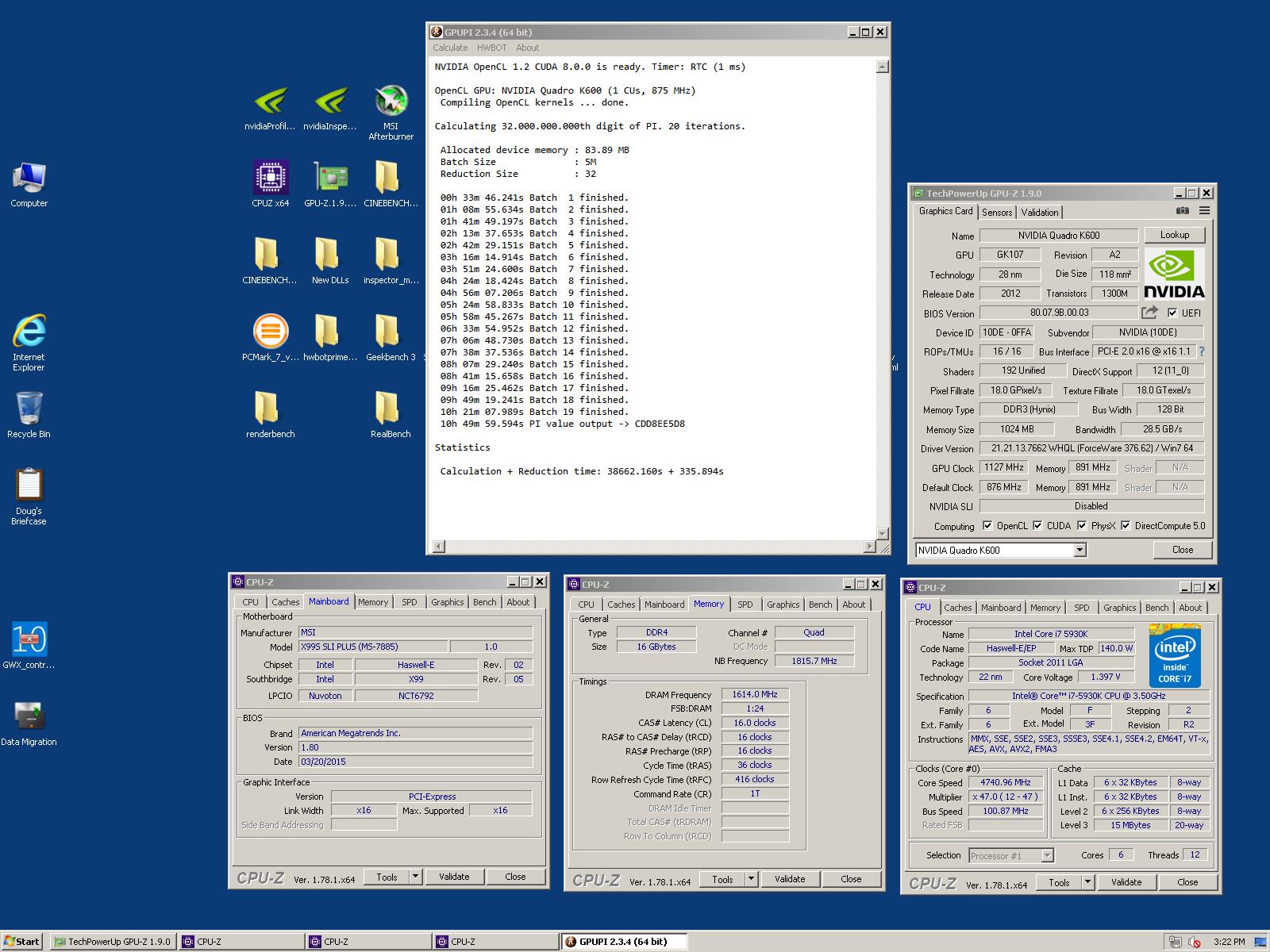Switch to GPUPI 2.3.4 taskbar item

pos(624,942)
